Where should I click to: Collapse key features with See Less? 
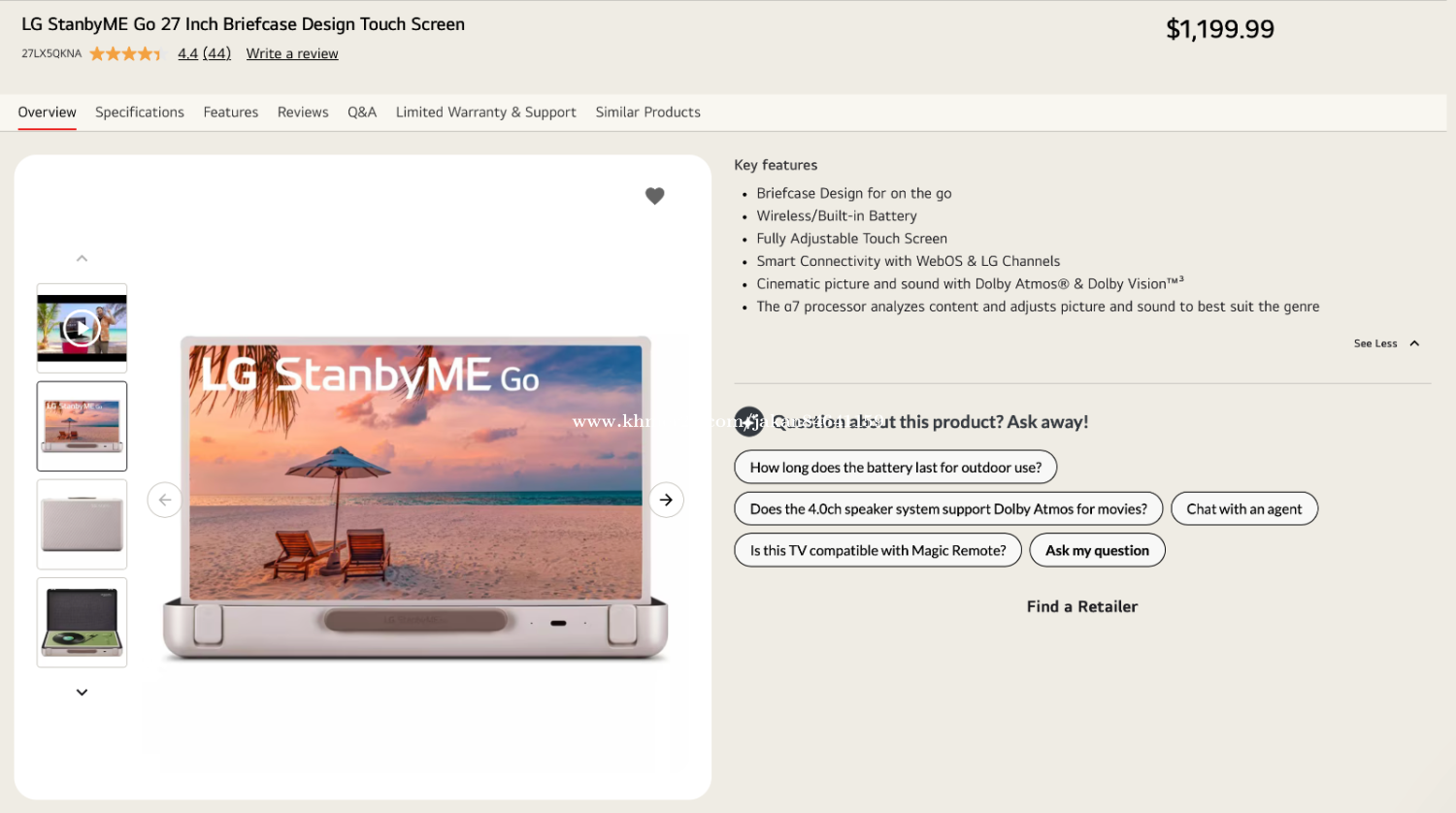tap(1387, 343)
